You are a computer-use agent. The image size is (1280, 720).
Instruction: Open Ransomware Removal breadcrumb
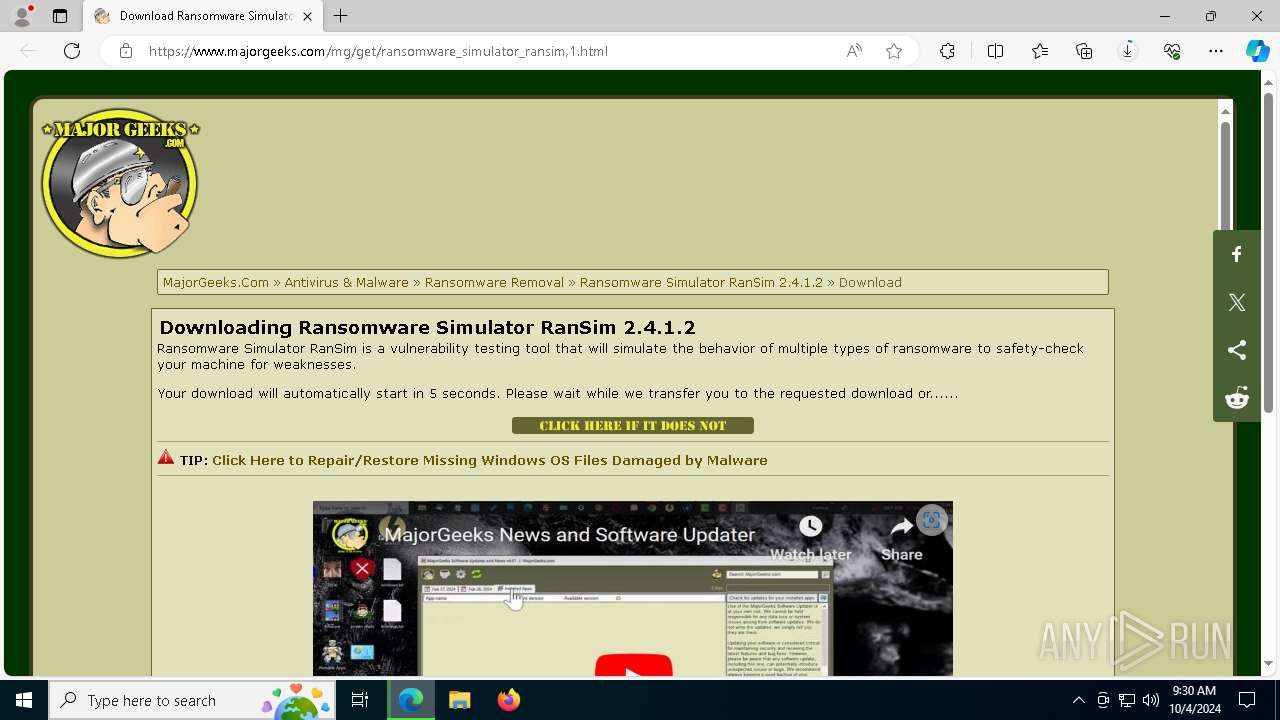494,282
